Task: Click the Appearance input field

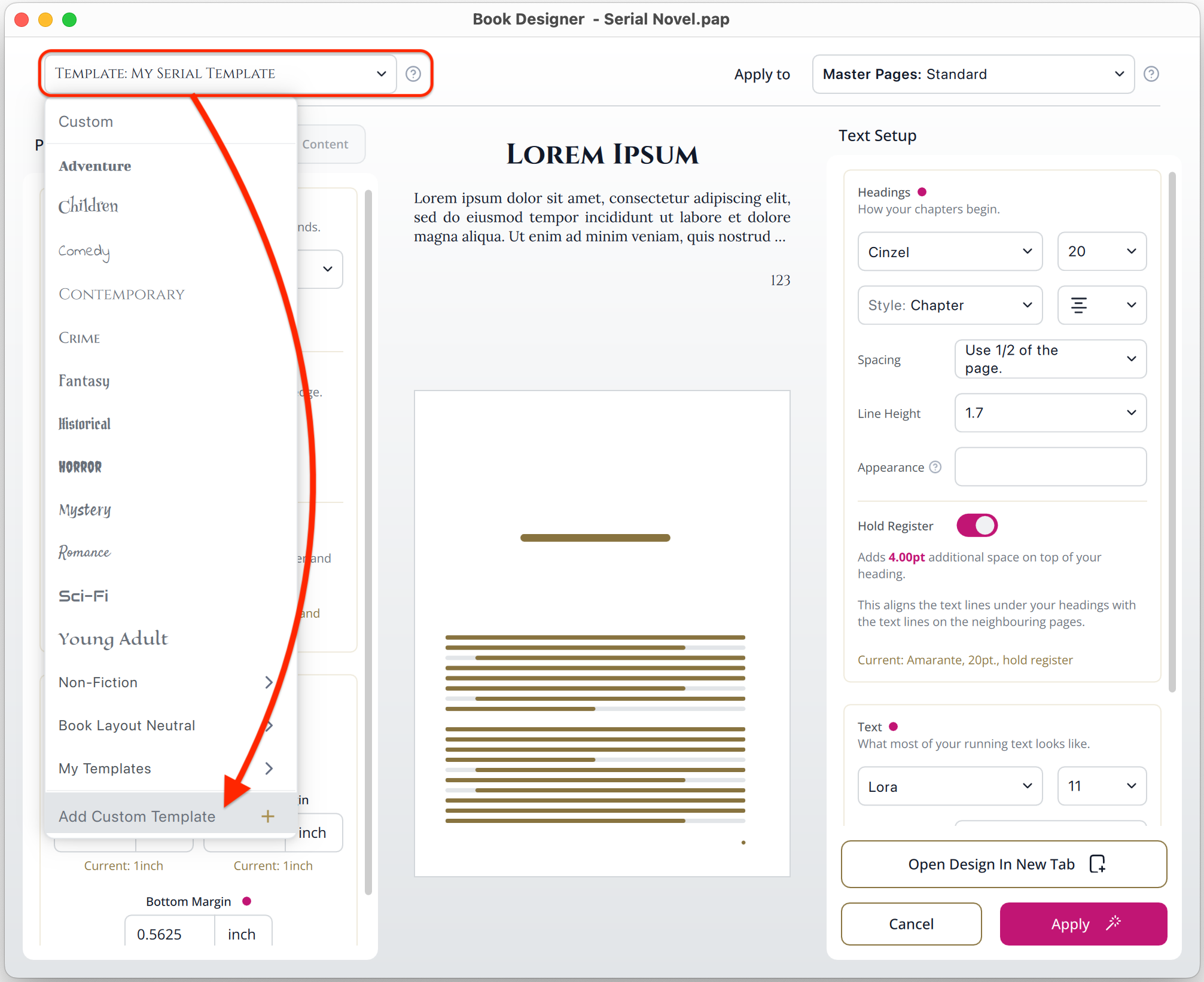Action: pyautogui.click(x=1050, y=466)
